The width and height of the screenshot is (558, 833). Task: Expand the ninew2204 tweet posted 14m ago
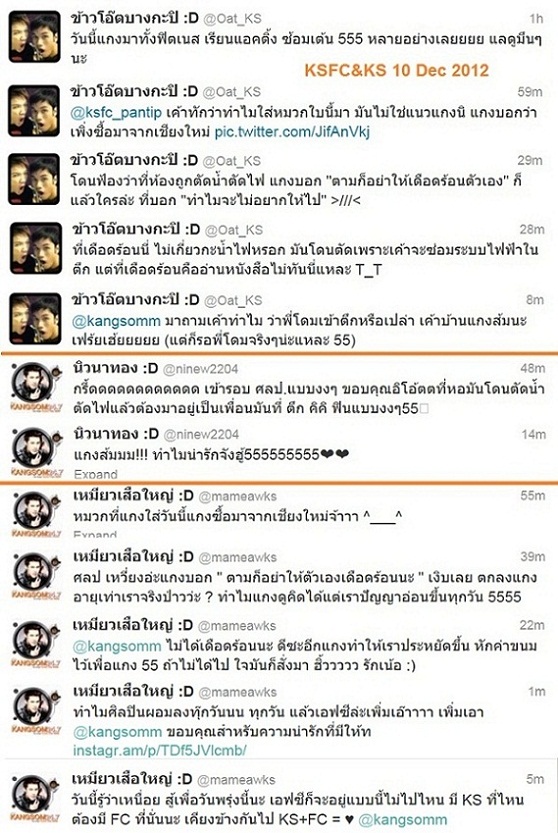pyautogui.click(x=95, y=474)
